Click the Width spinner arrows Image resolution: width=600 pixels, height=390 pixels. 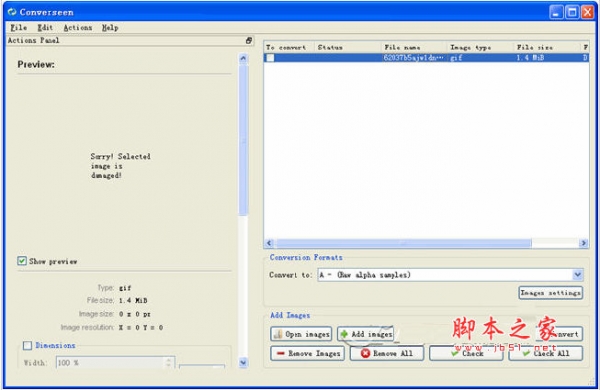pyautogui.click(x=169, y=362)
